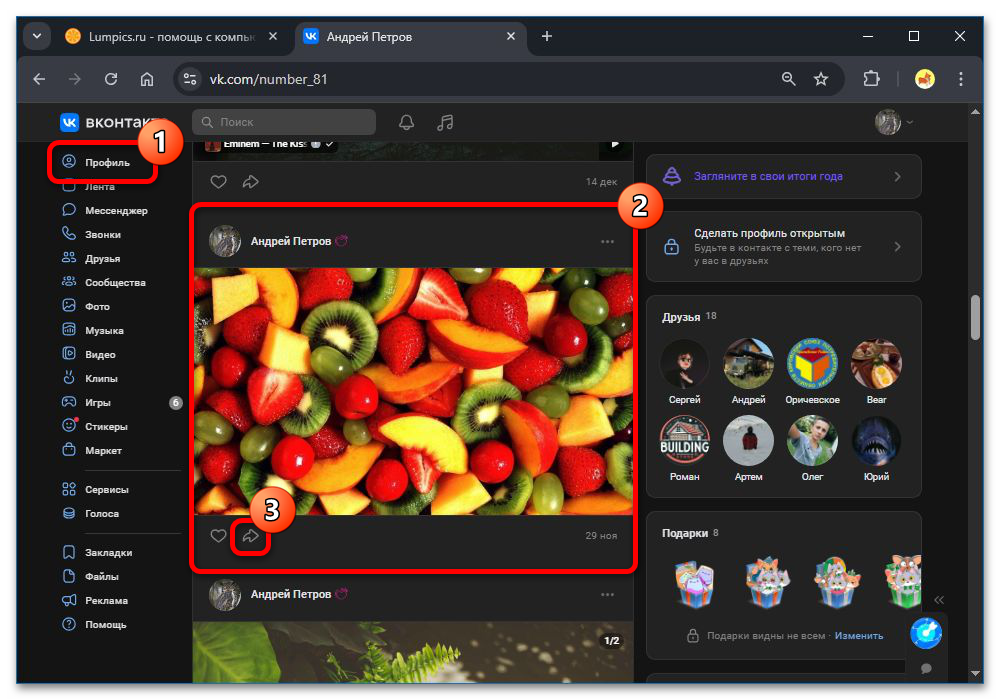The width and height of the screenshot is (1000, 700).
Task: Click the 29 ноя post date
Action: tap(601, 536)
